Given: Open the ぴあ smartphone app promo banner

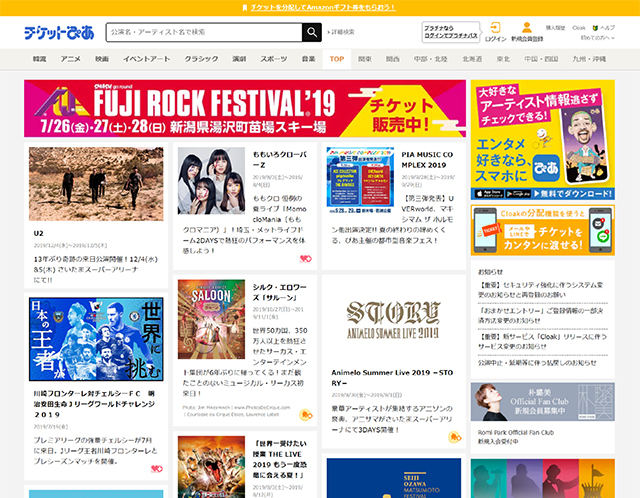Looking at the screenshot, I should (542, 140).
